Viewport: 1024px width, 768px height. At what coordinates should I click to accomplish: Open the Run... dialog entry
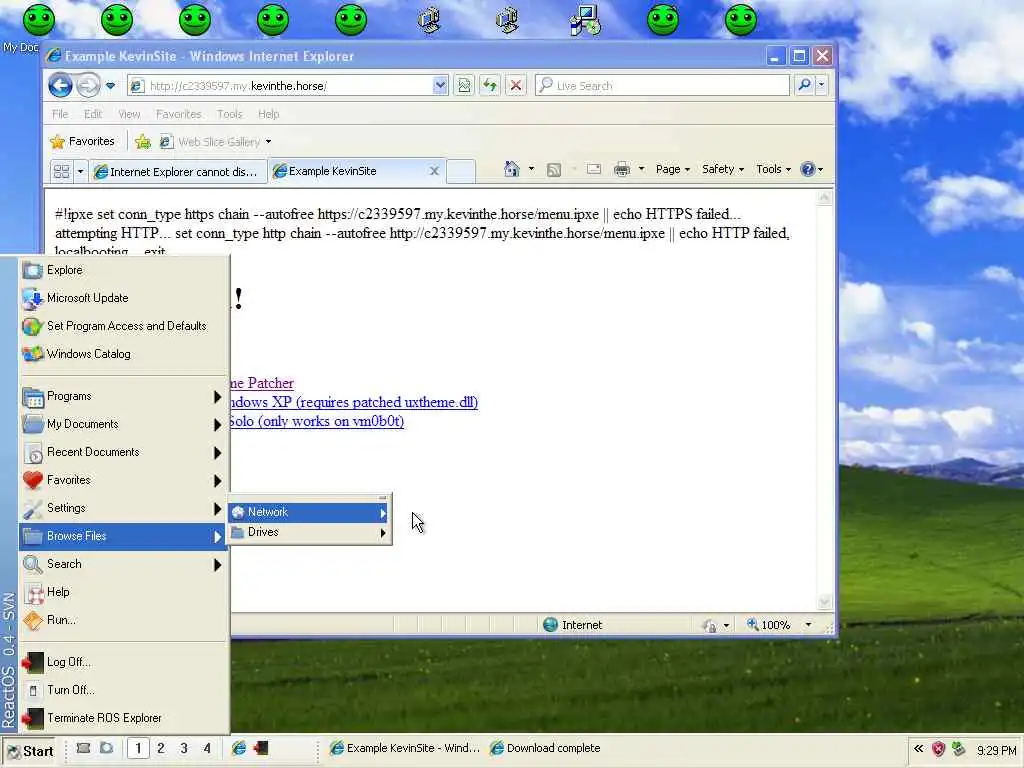[x=124, y=620]
